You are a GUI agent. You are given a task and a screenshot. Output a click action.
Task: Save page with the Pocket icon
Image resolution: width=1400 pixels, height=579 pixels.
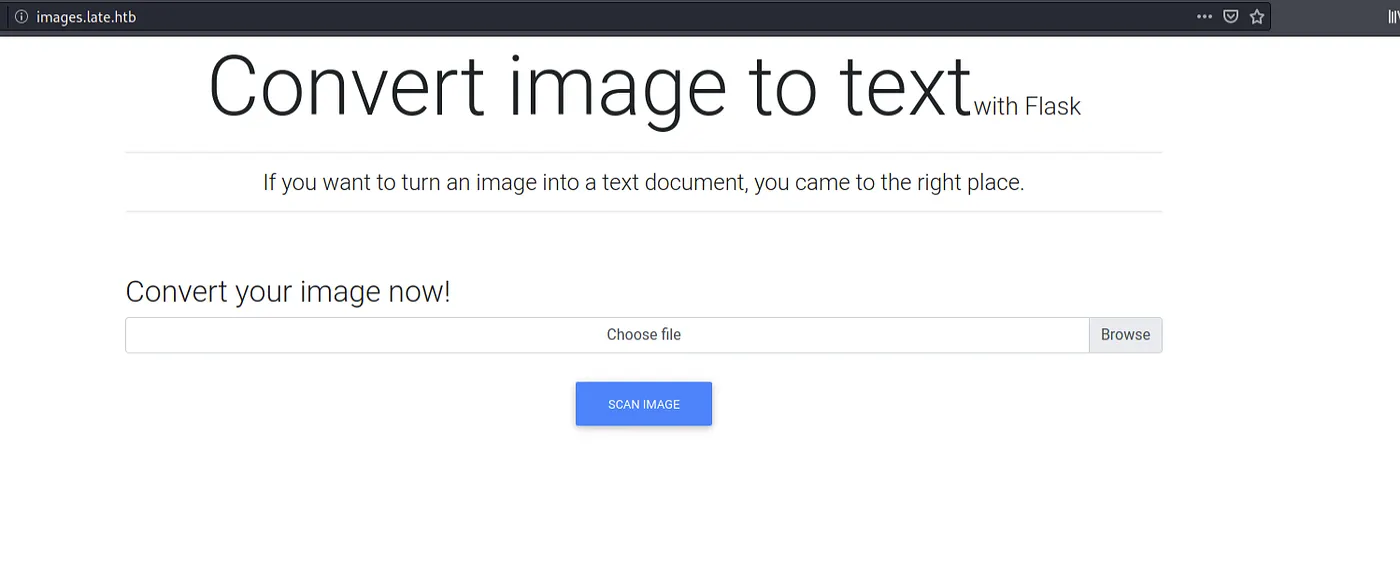point(1231,17)
